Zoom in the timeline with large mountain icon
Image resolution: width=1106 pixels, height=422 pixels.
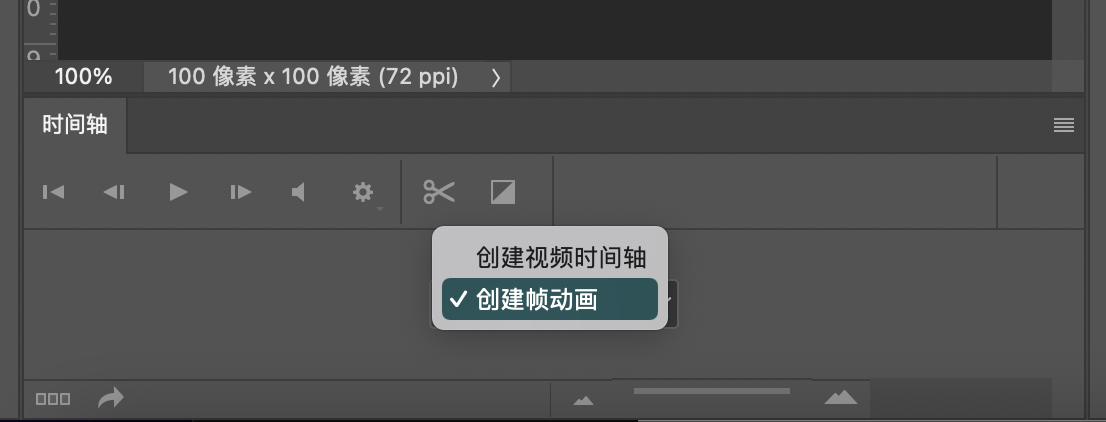[x=841, y=397]
